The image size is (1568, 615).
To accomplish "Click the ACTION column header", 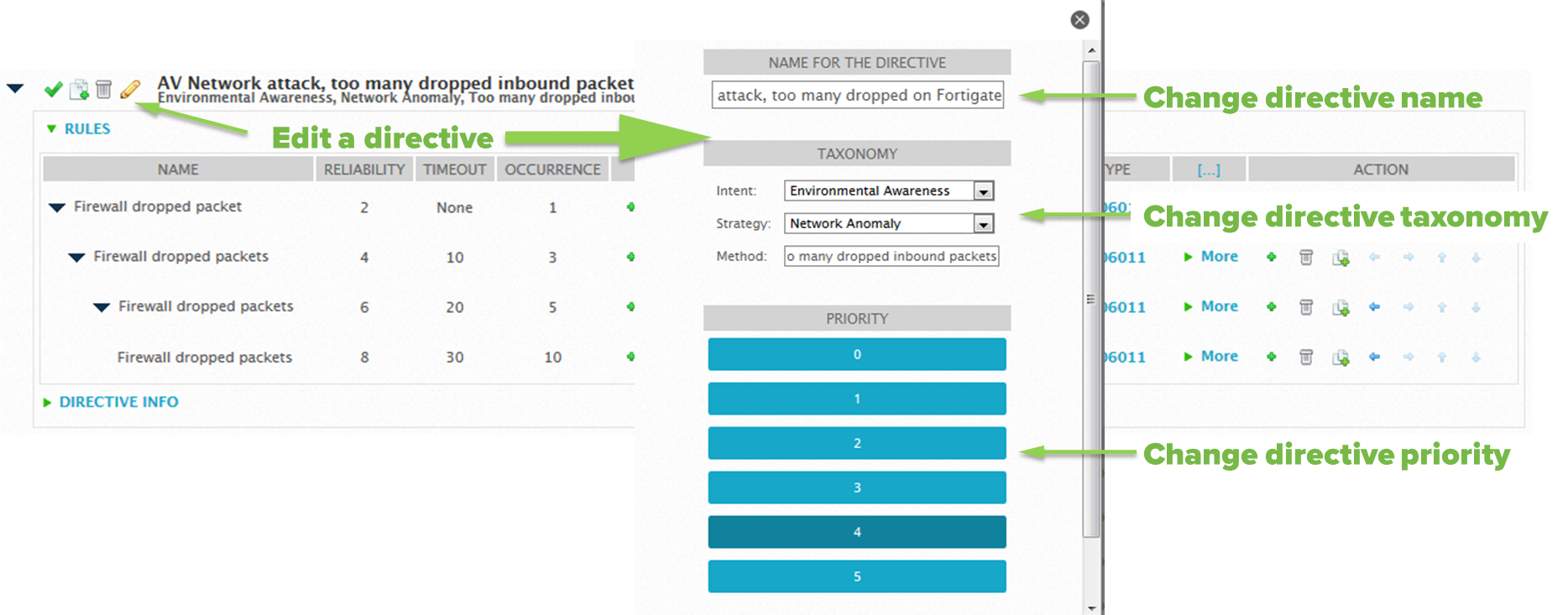I will 1381,169.
